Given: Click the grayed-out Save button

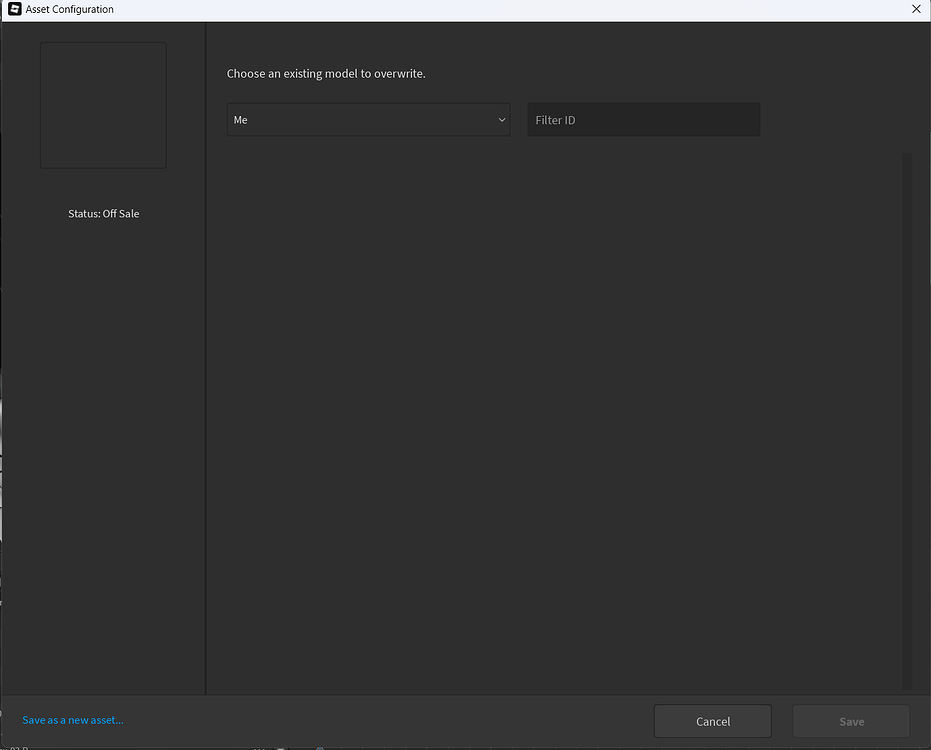Looking at the screenshot, I should coord(851,721).
